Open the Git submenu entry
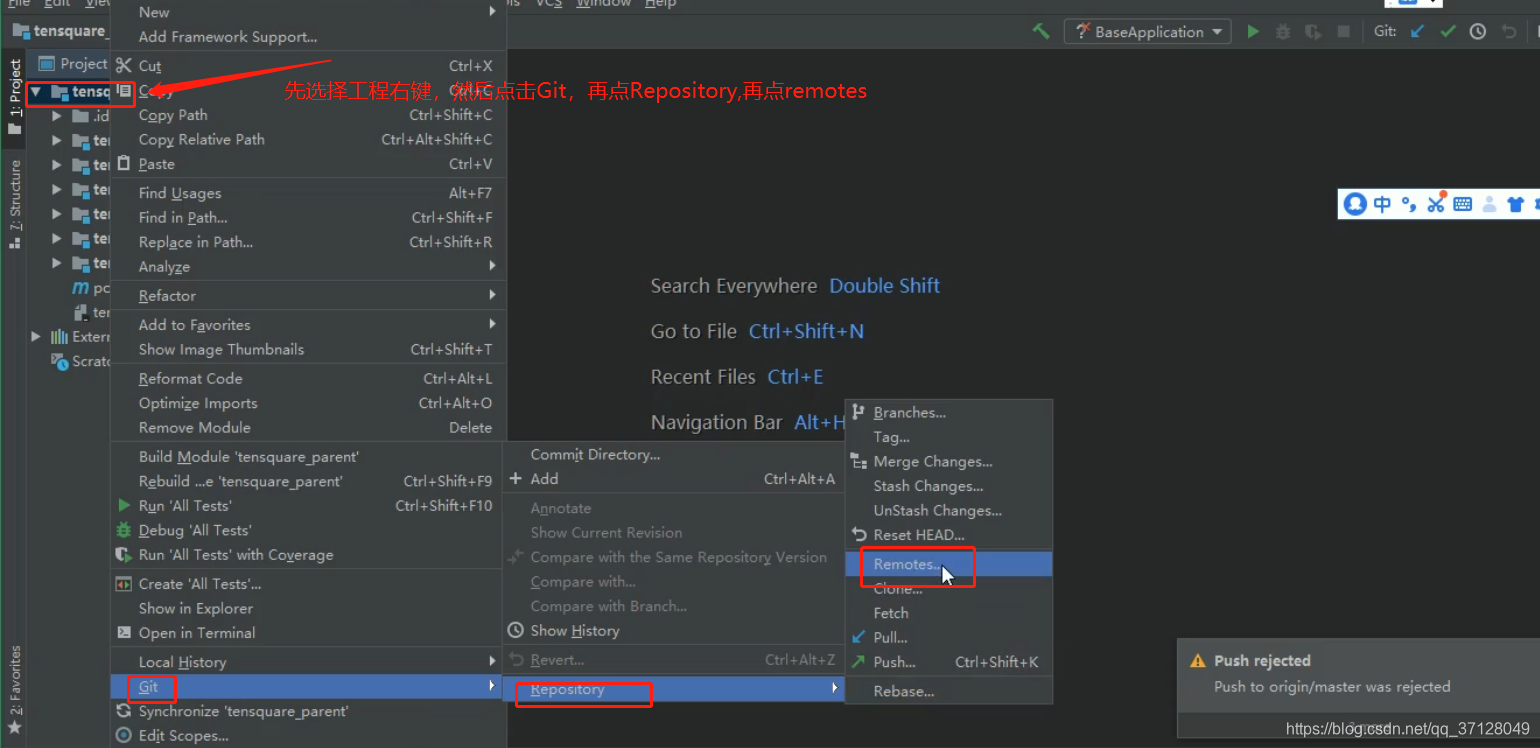This screenshot has height=748, width=1540. (x=308, y=687)
